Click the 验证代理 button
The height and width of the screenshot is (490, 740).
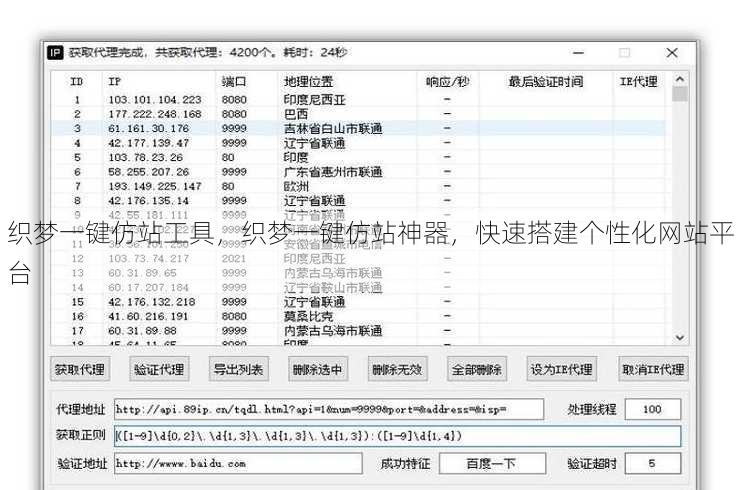[159, 369]
